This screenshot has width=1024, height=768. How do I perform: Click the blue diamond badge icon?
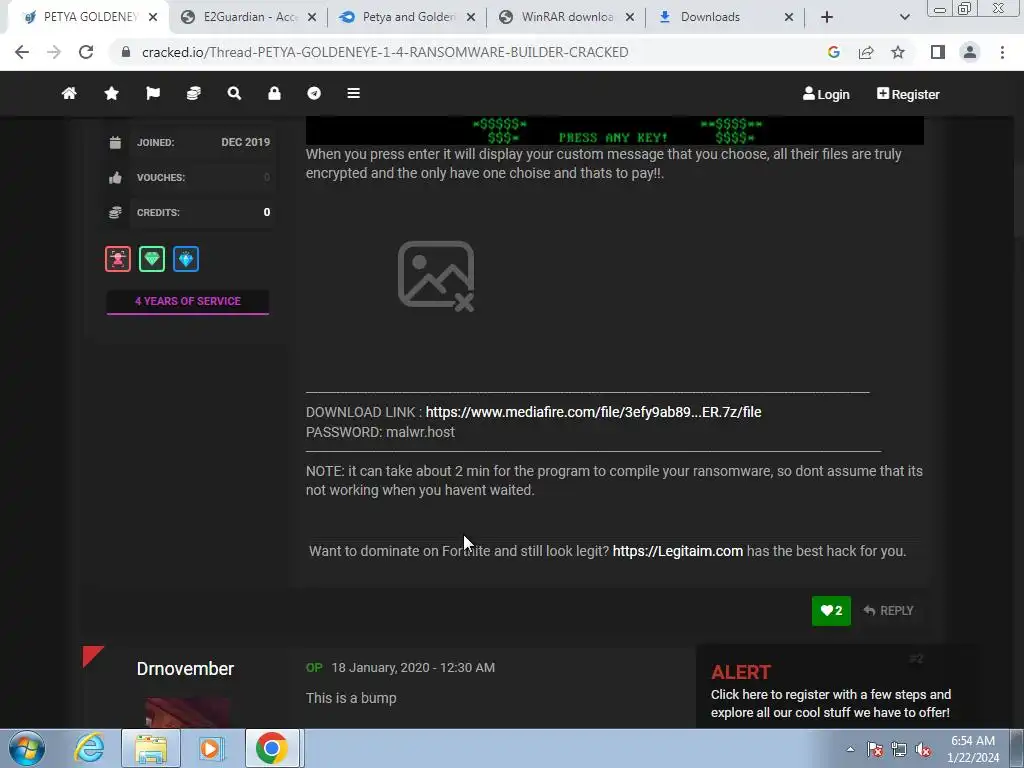point(186,259)
